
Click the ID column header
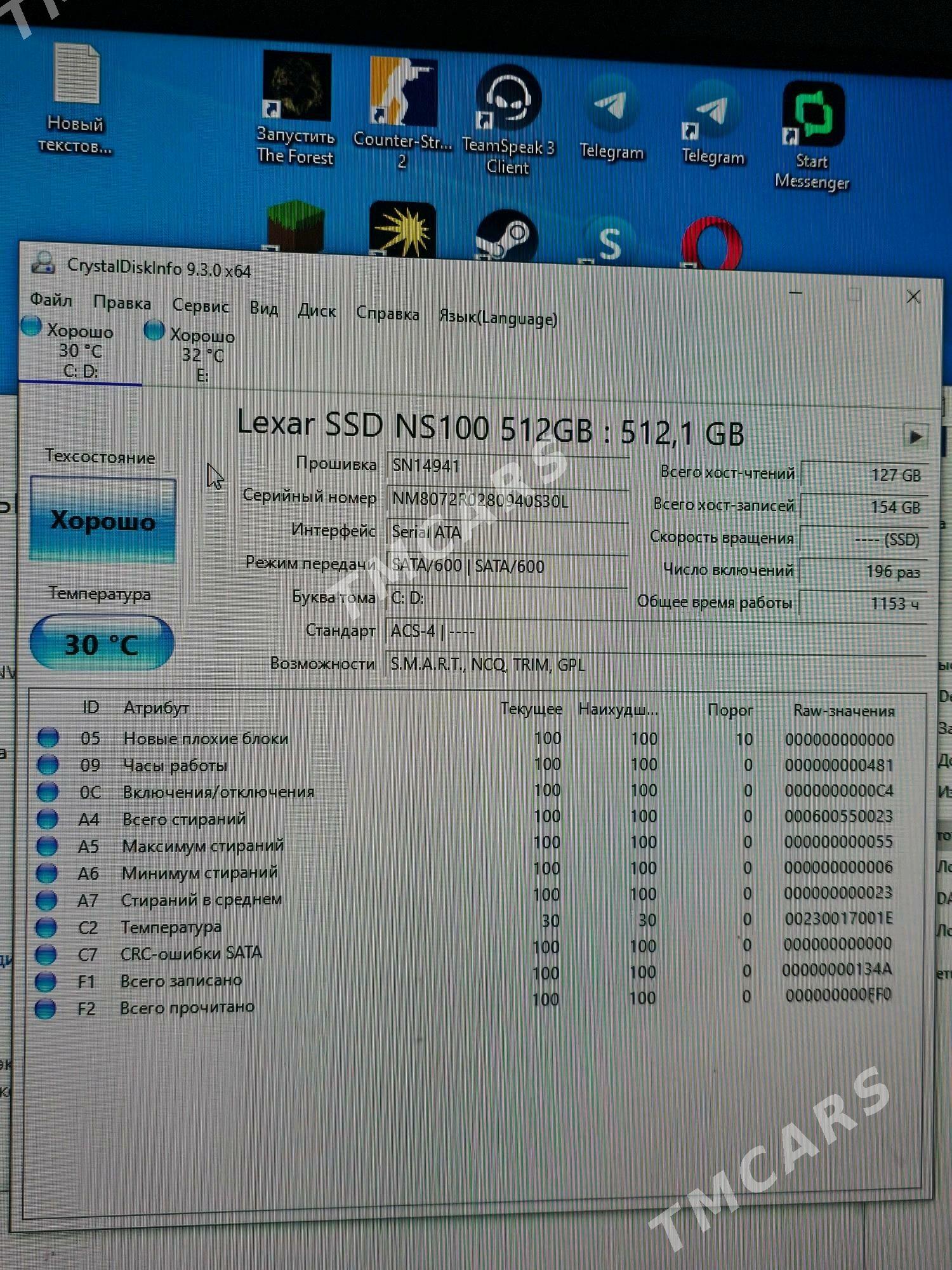(91, 707)
